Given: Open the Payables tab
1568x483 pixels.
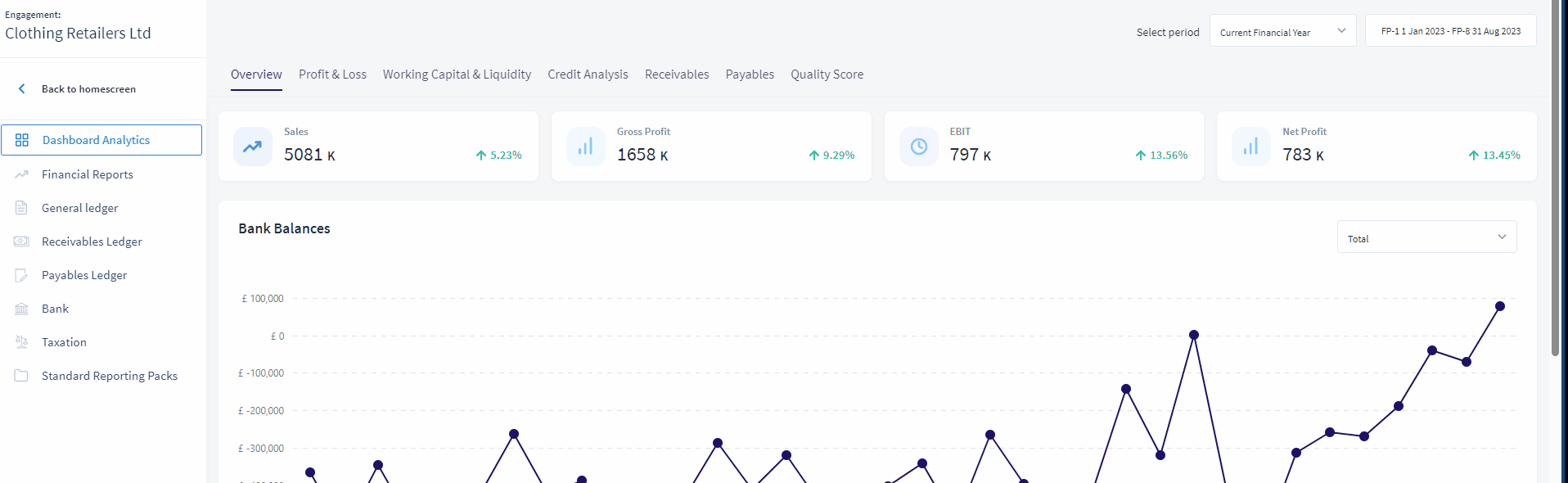Looking at the screenshot, I should (750, 74).
